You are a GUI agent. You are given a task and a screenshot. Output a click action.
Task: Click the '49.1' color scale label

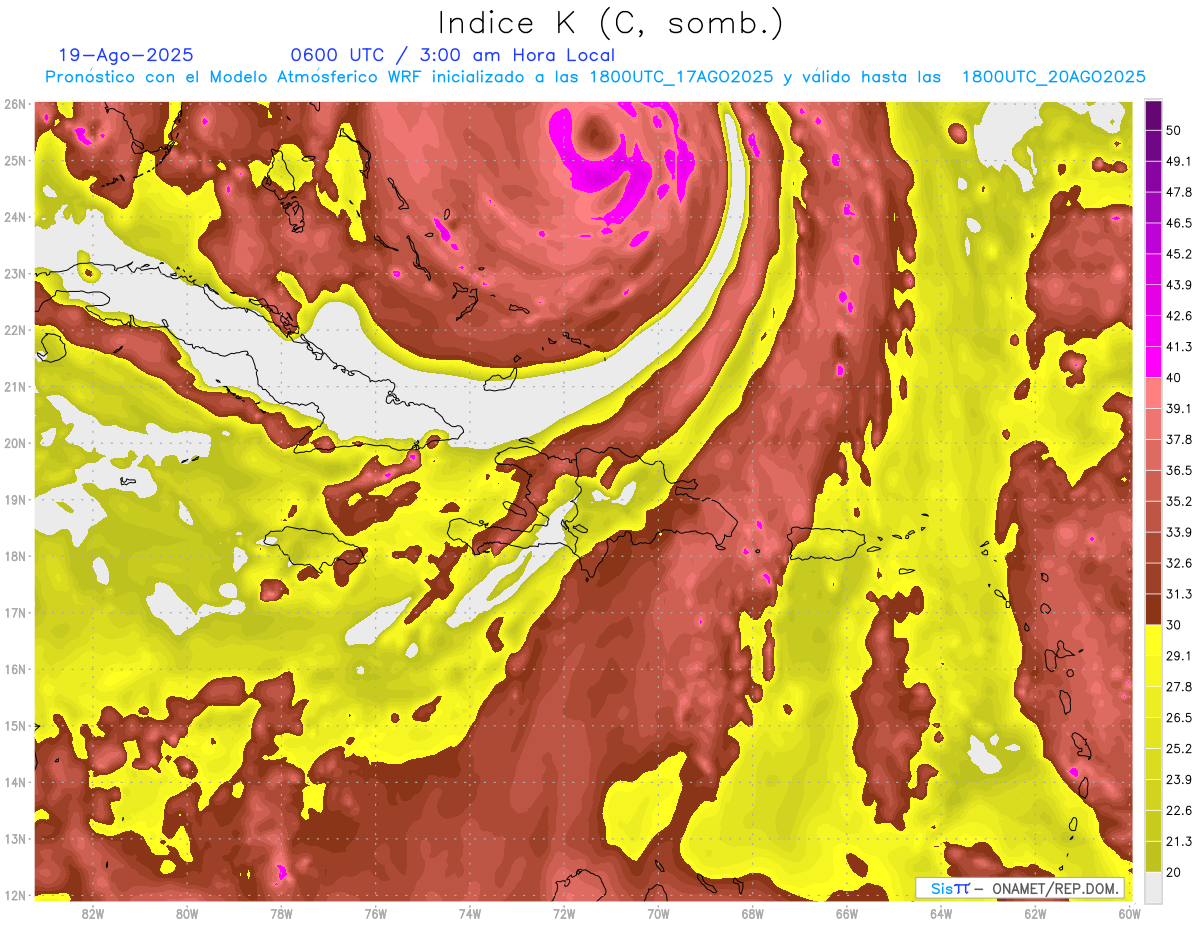click(x=1178, y=161)
